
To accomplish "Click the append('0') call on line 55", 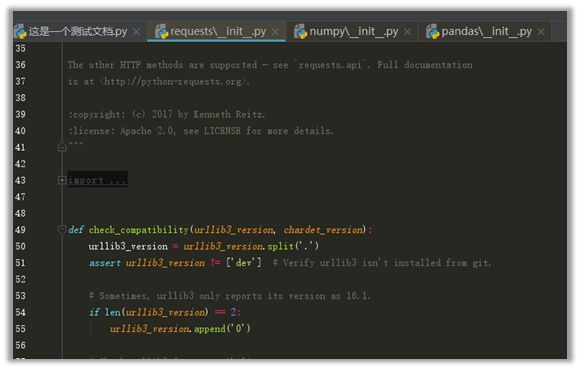I will [222, 329].
